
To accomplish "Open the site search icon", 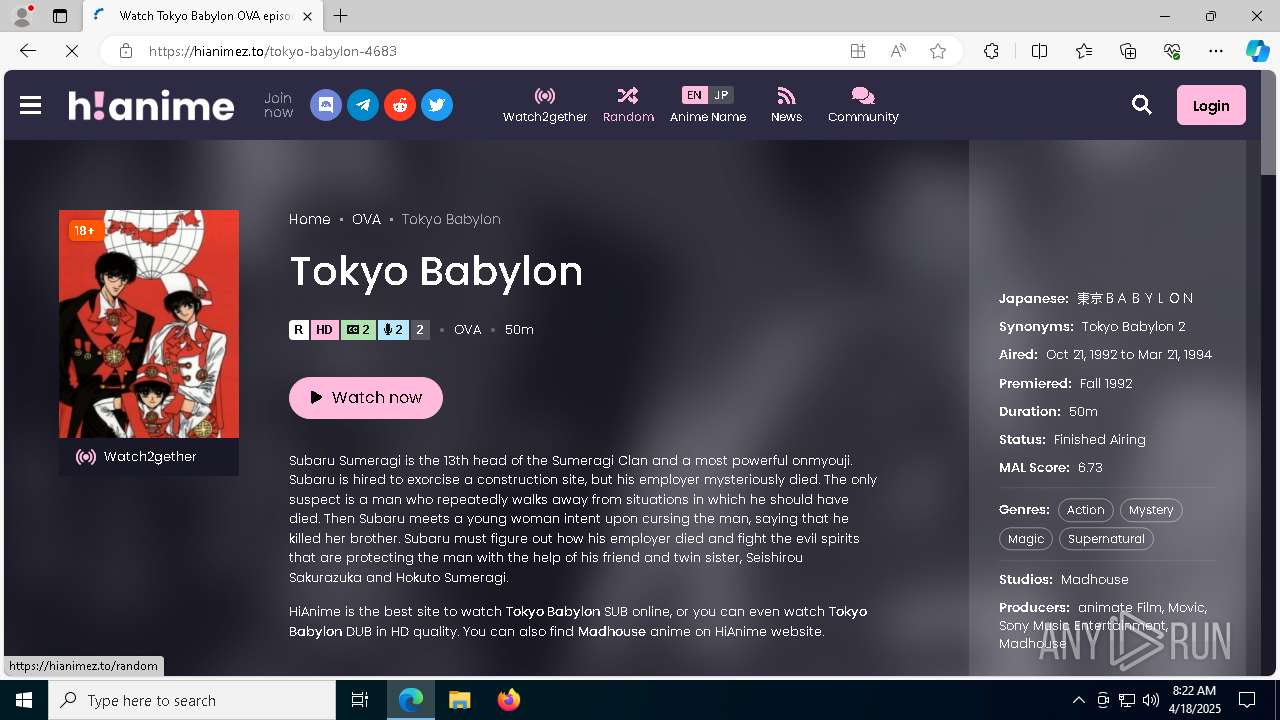I will [x=1142, y=105].
